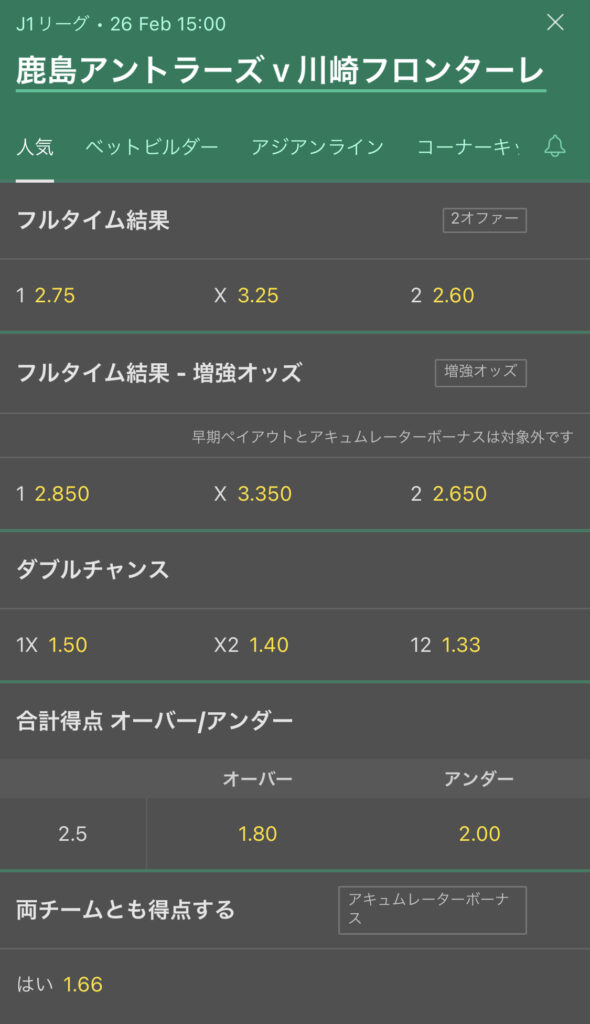Tap the 2オファー badge

pyautogui.click(x=484, y=220)
